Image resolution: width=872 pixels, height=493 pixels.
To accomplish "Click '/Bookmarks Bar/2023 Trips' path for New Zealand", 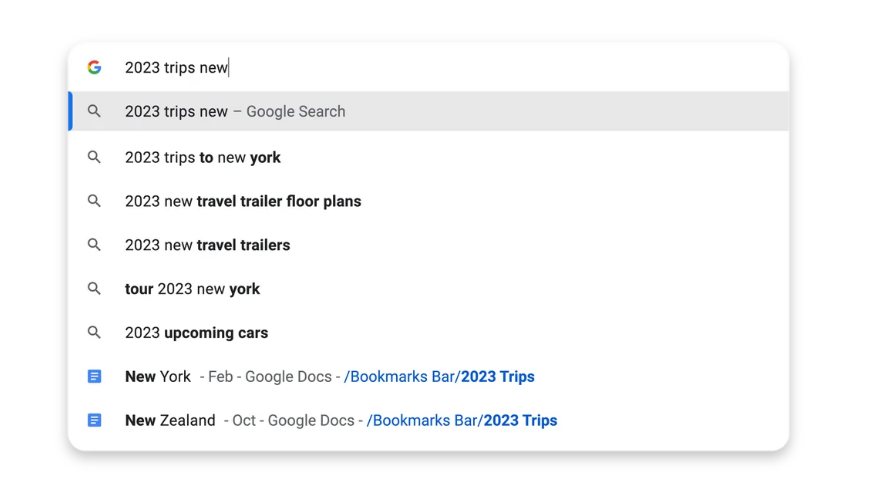I will (x=462, y=420).
